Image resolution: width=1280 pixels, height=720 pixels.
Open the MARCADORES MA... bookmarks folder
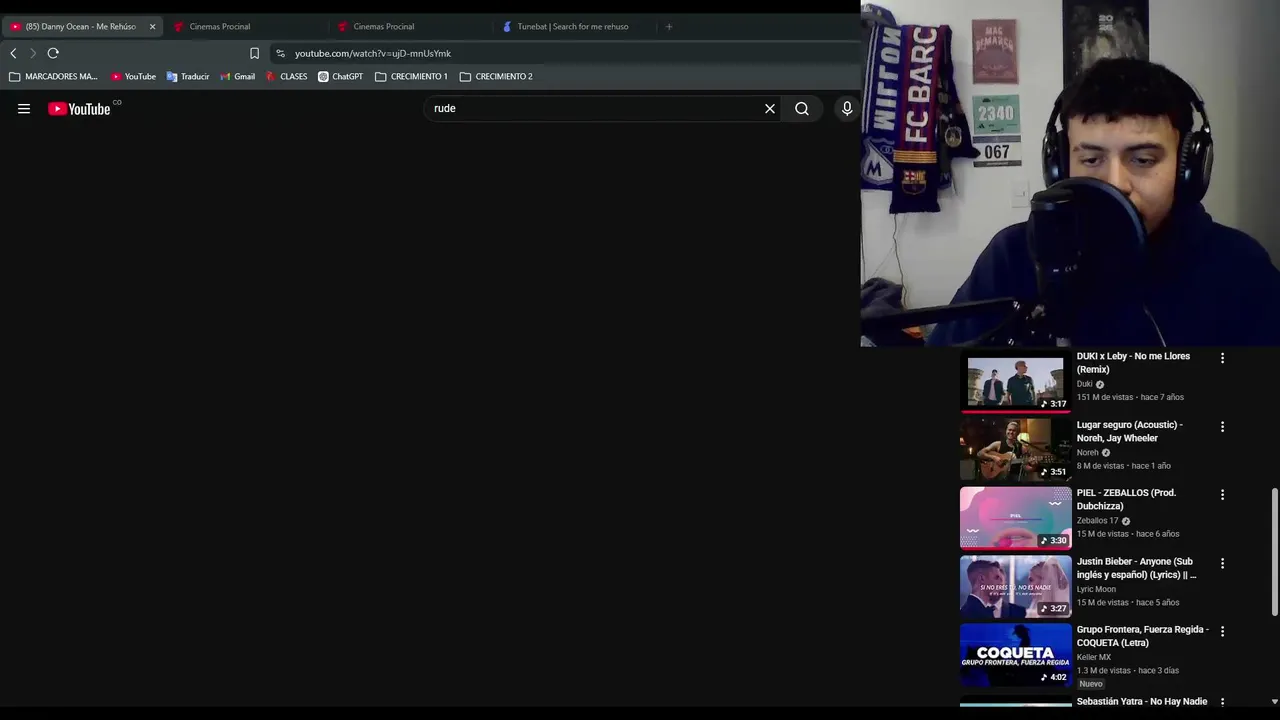(53, 76)
